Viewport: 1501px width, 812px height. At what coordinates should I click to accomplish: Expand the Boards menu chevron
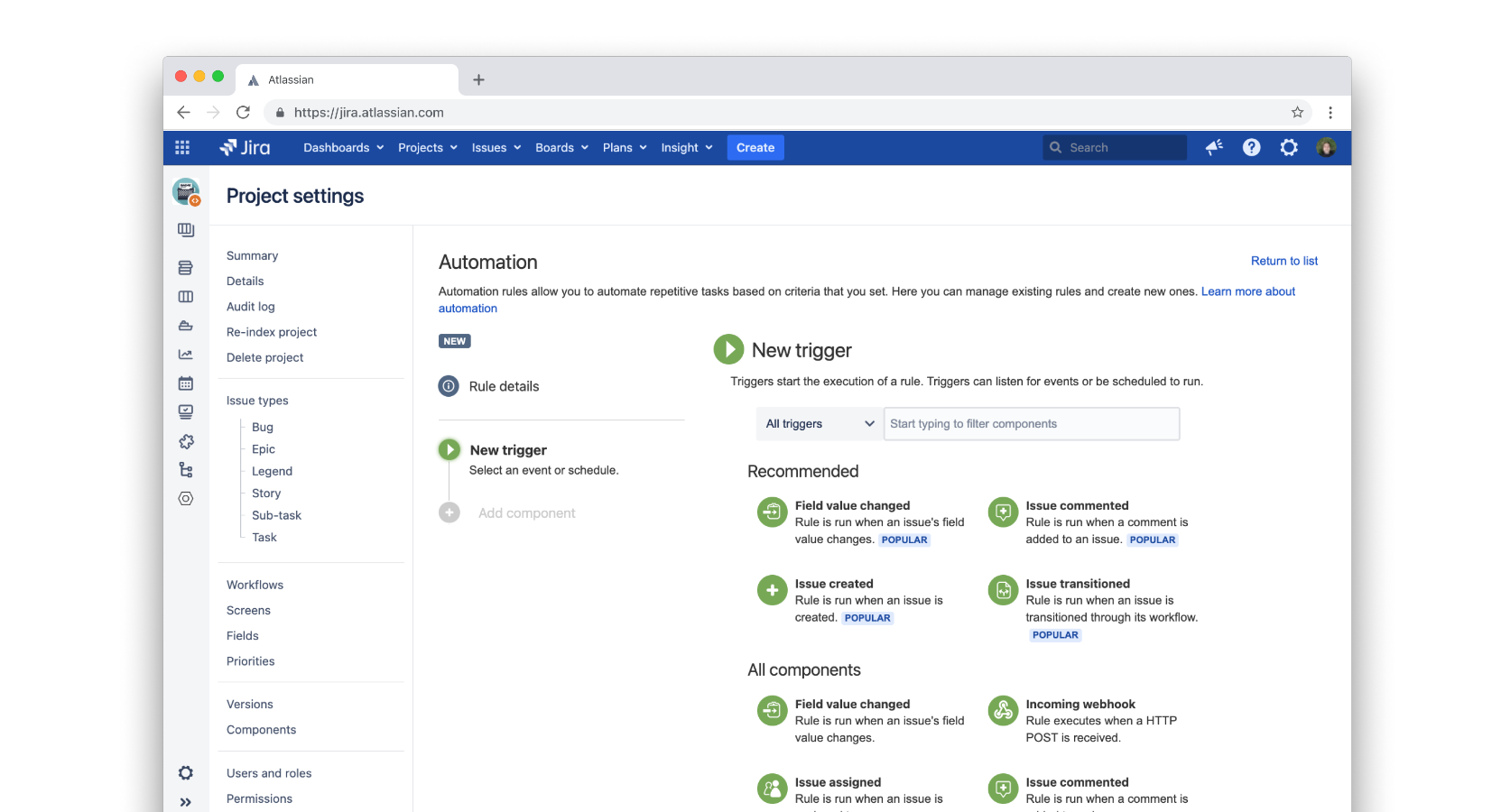584,147
